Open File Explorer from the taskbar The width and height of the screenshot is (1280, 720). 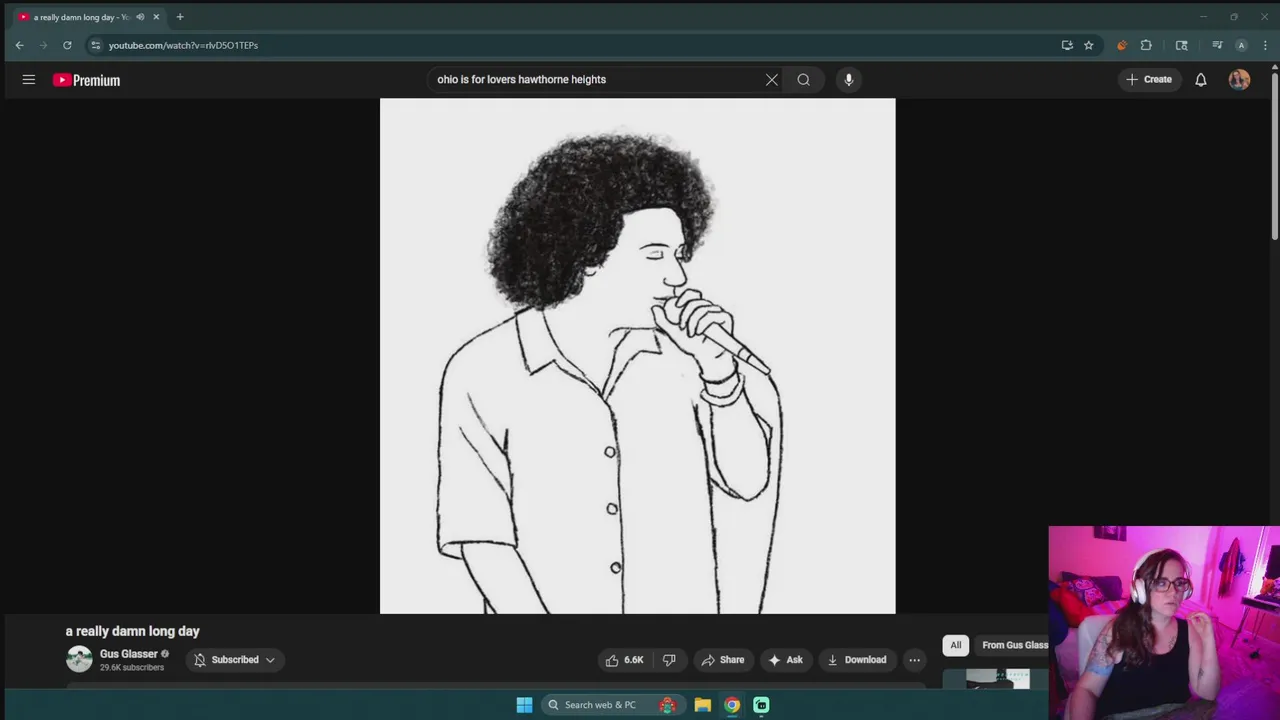703,705
